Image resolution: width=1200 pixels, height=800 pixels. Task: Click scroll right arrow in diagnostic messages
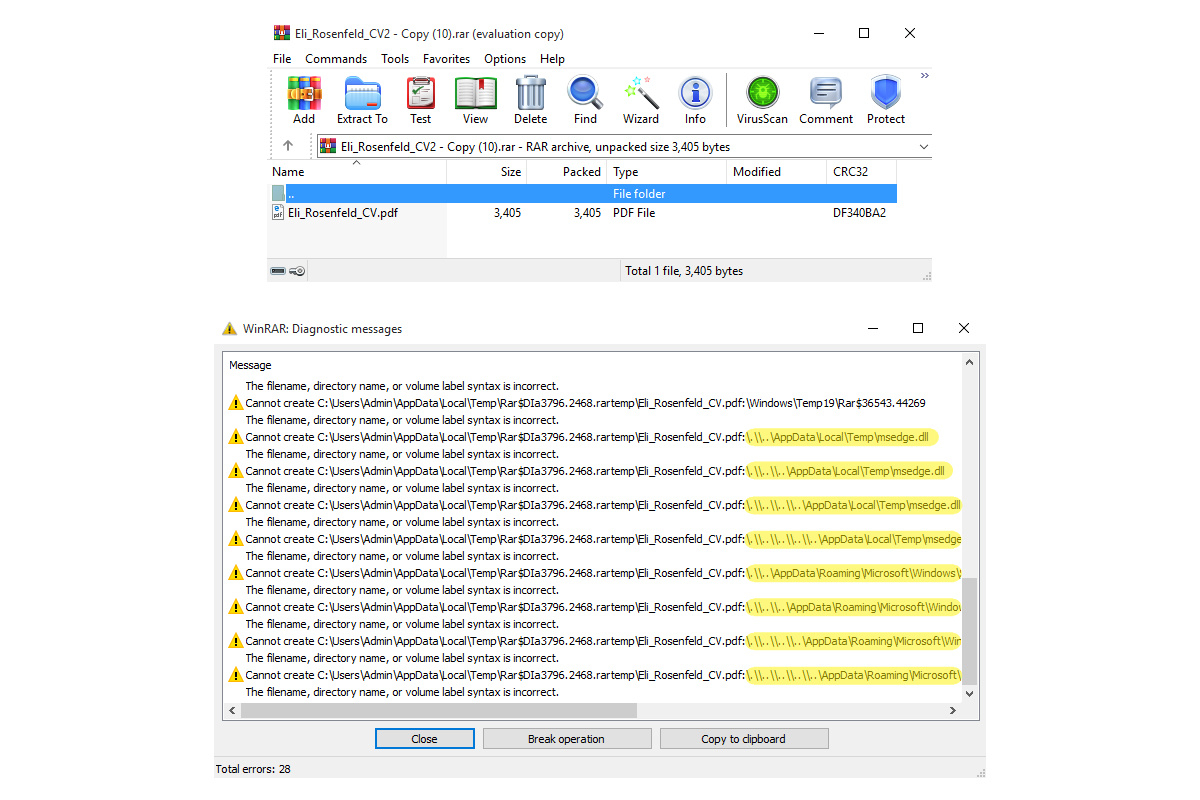point(952,710)
